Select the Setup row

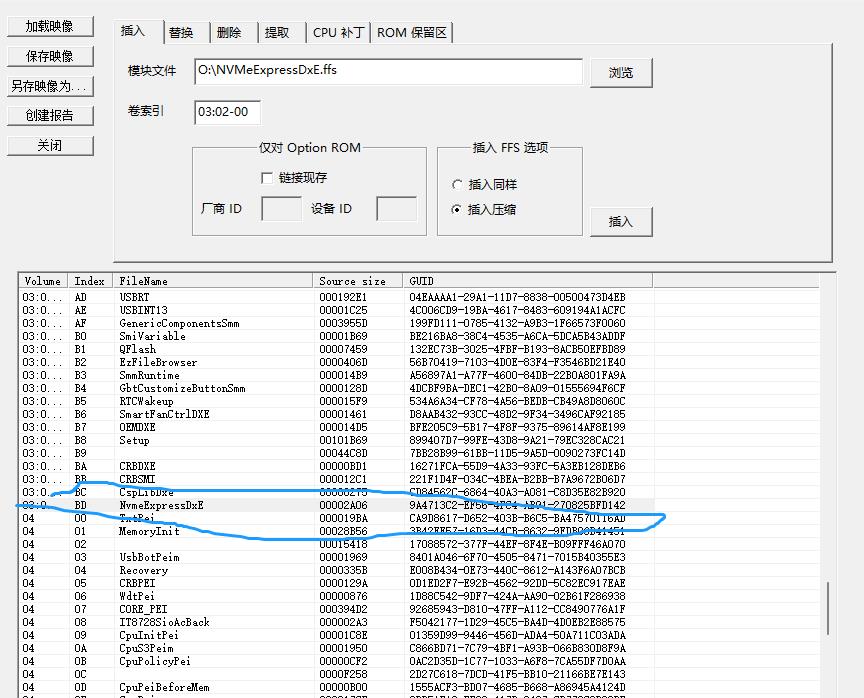pyautogui.click(x=336, y=440)
